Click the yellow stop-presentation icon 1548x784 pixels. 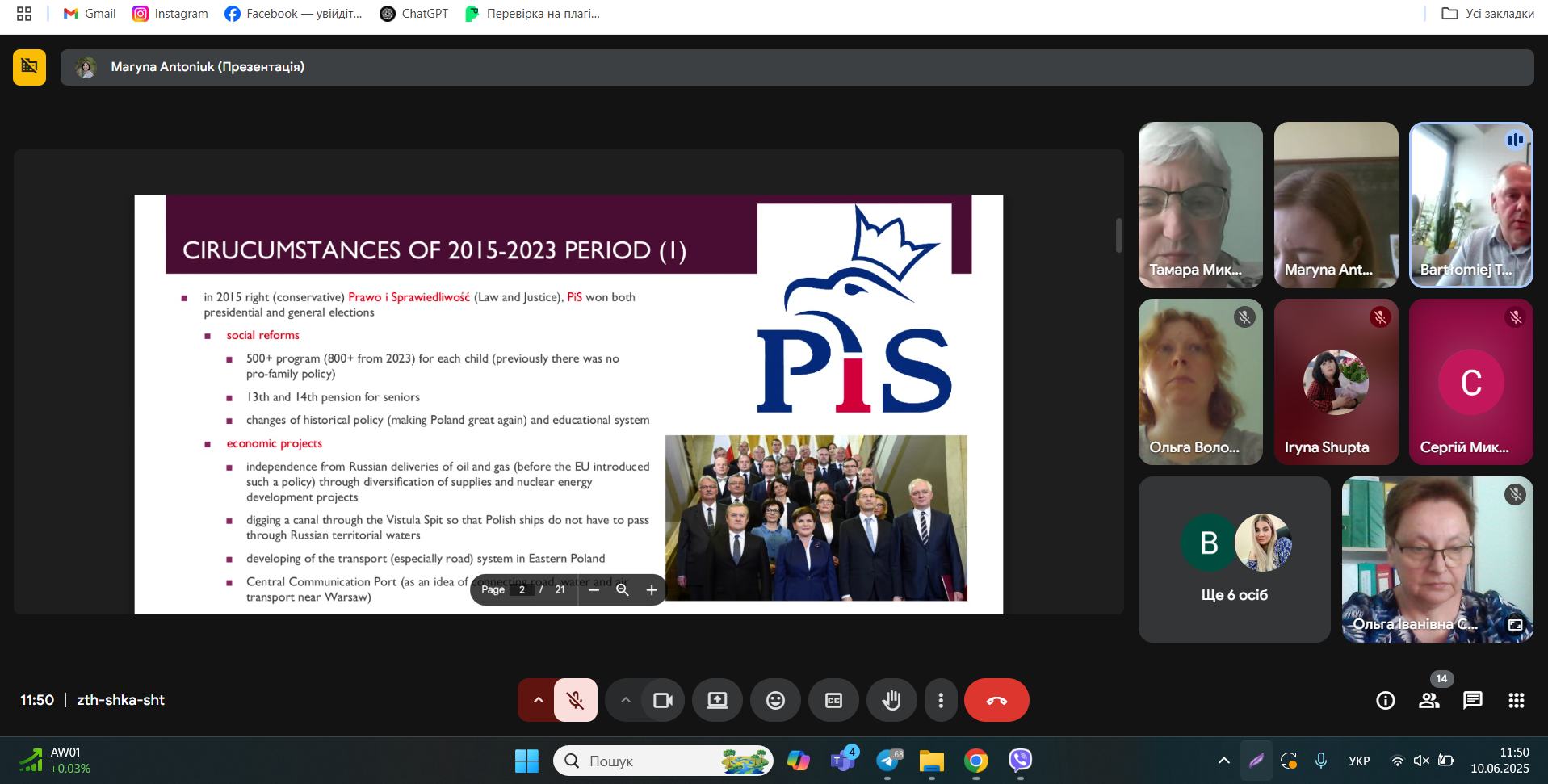point(29,67)
